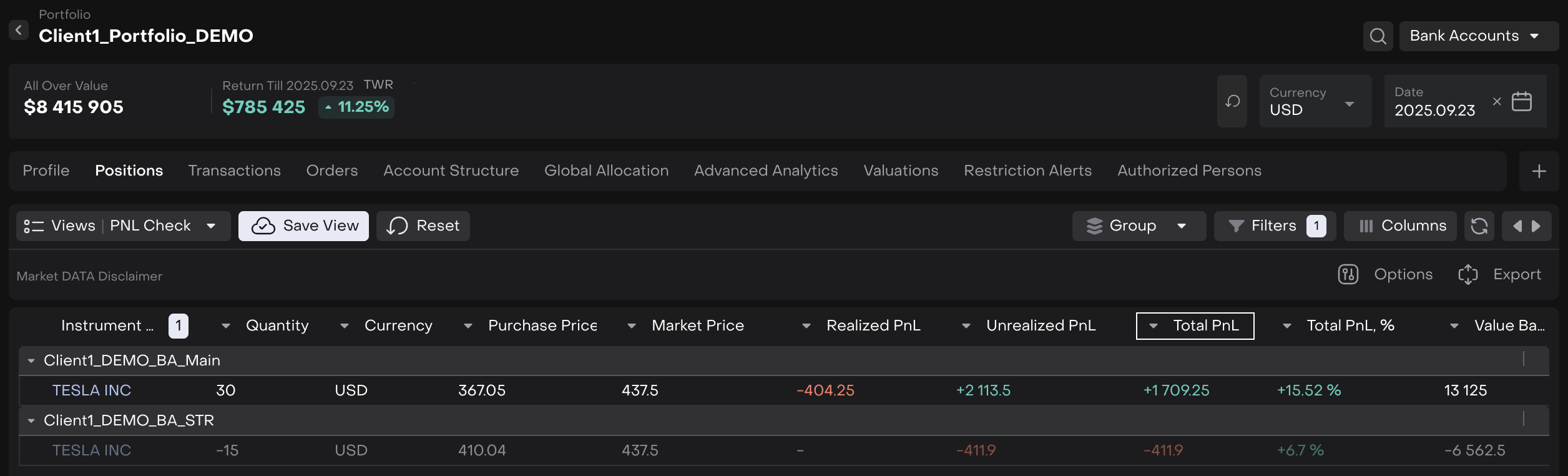
Task: Open the Filters panel
Action: 1274,226
